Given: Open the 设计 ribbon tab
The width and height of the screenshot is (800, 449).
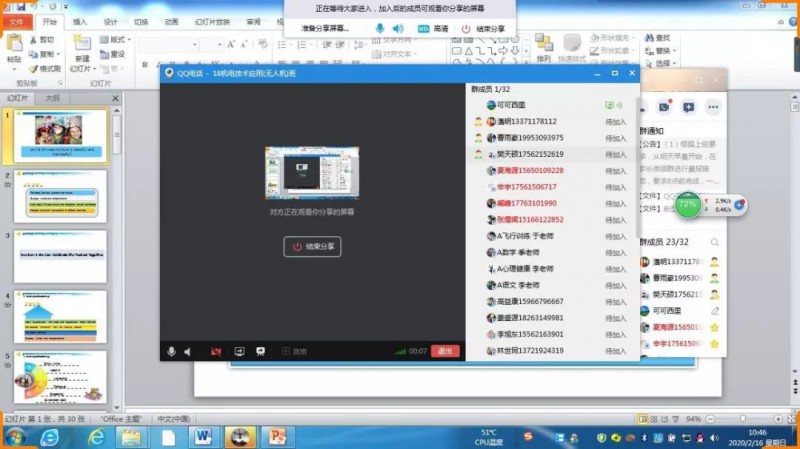Looking at the screenshot, I should tap(111, 22).
